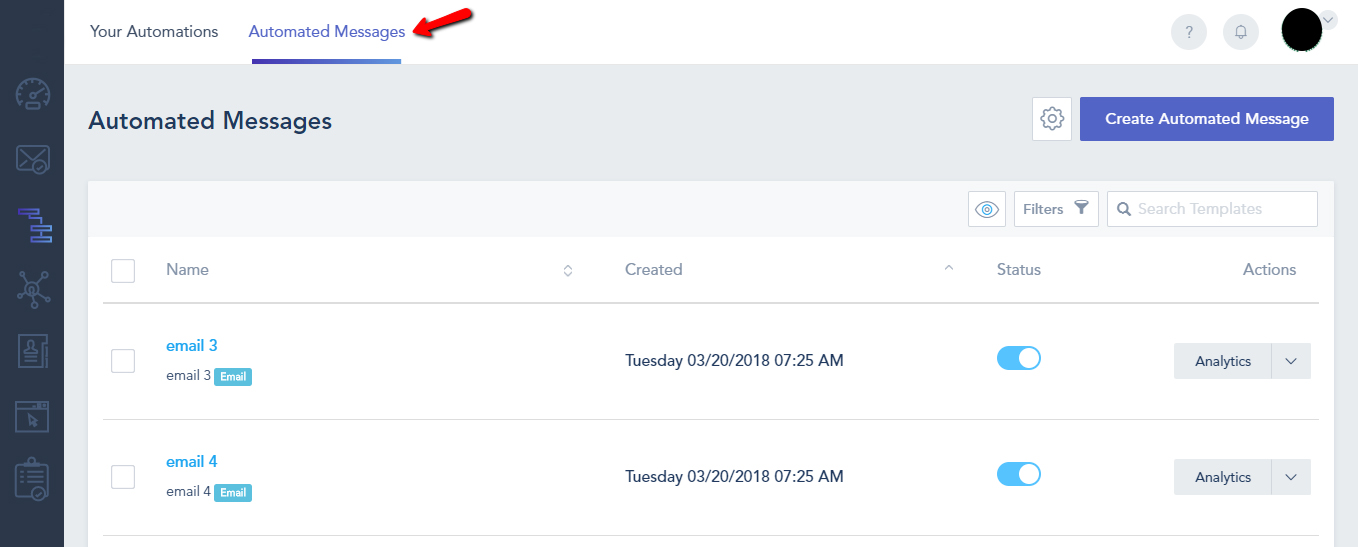Check the select-all checkbox in header
Screen dimensions: 1358x547
click(123, 270)
